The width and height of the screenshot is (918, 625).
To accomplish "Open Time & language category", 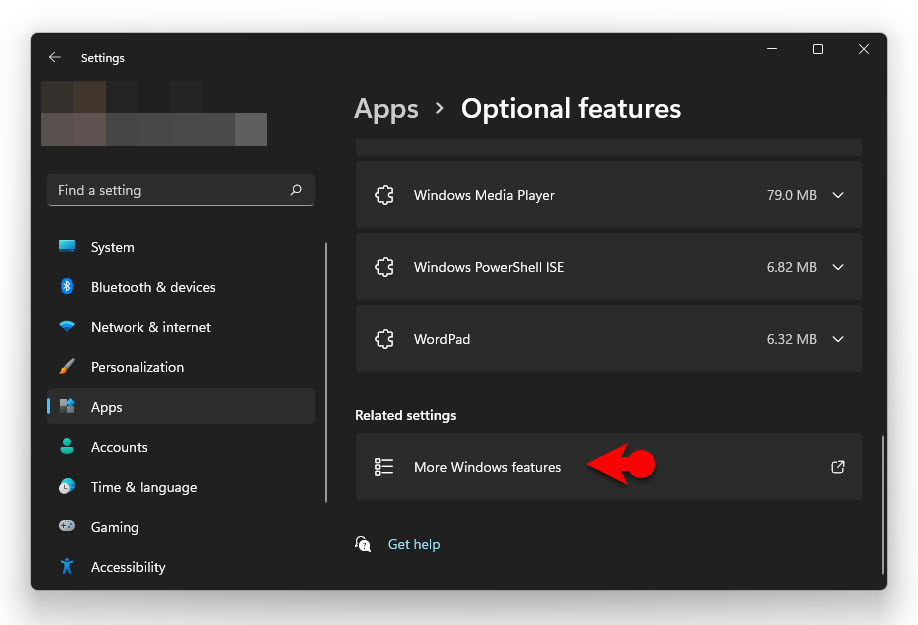I will click(x=181, y=487).
